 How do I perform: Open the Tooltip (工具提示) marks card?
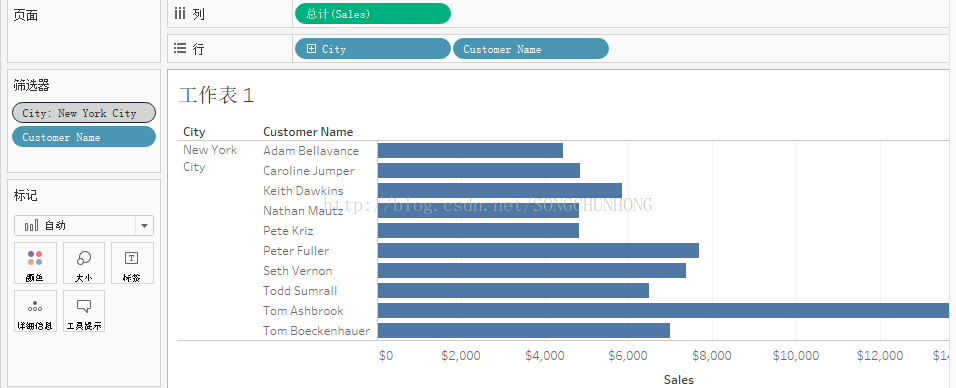pyautogui.click(x=84, y=311)
